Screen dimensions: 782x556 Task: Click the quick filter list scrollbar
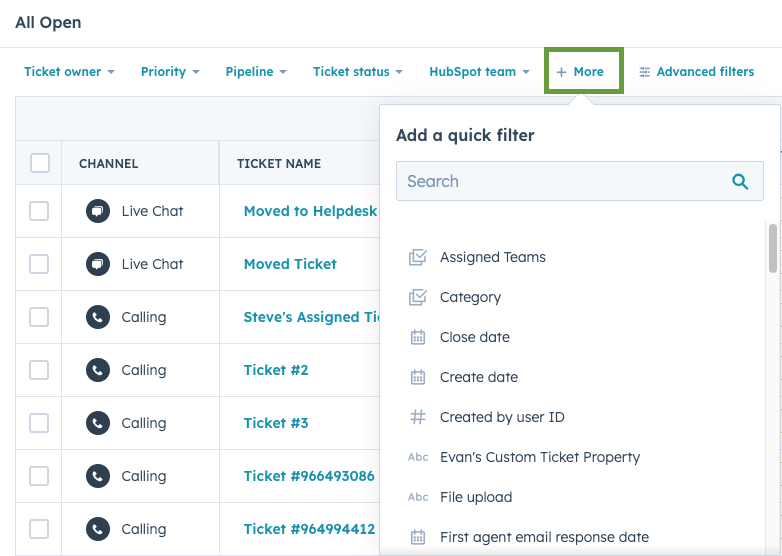click(773, 248)
